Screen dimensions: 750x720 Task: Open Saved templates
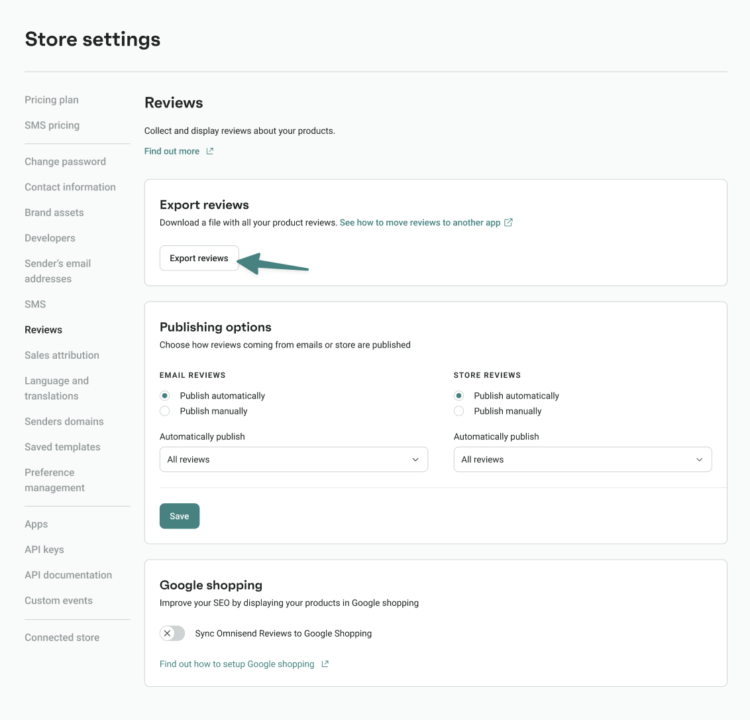(x=63, y=447)
